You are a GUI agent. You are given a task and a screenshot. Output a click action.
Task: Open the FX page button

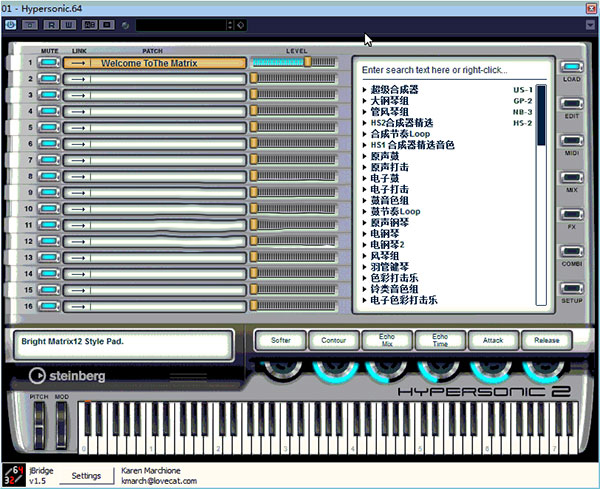click(572, 214)
